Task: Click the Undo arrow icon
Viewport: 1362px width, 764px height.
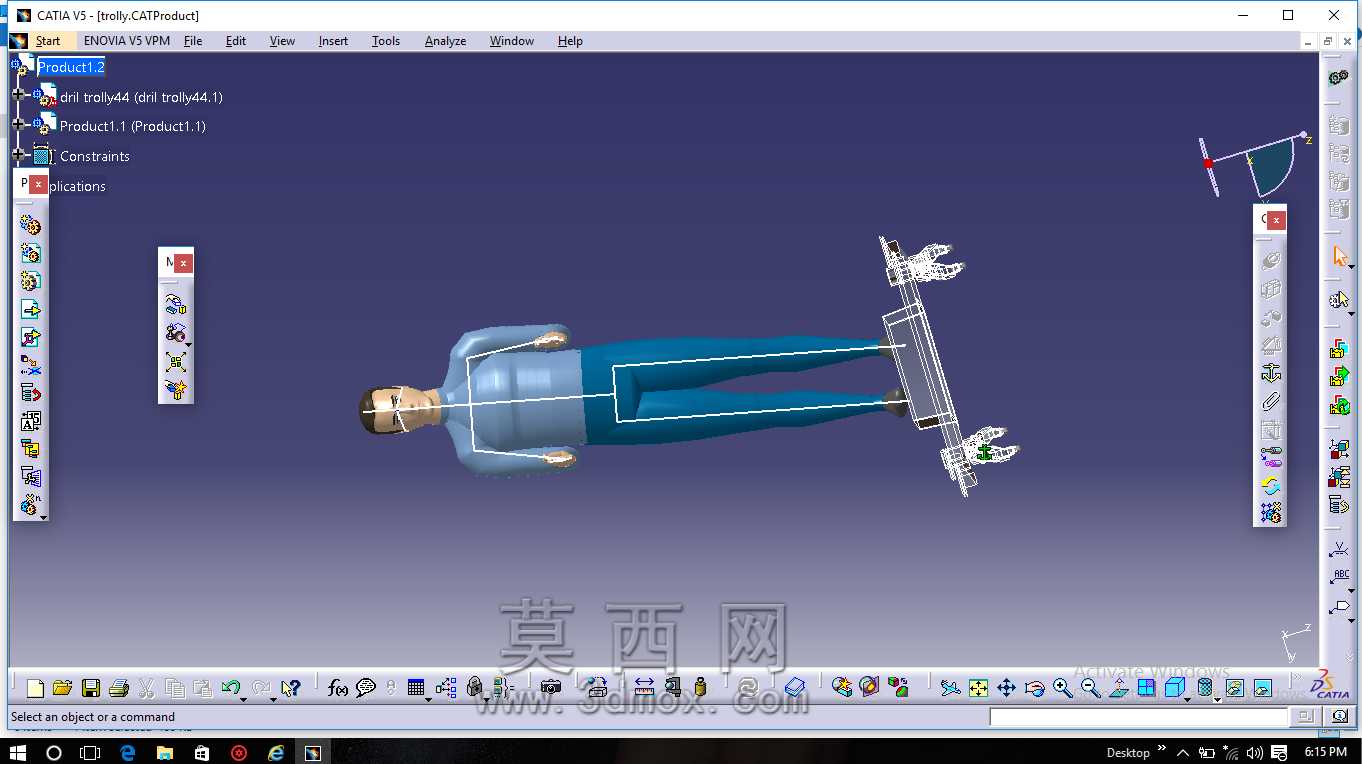Action: click(x=230, y=688)
